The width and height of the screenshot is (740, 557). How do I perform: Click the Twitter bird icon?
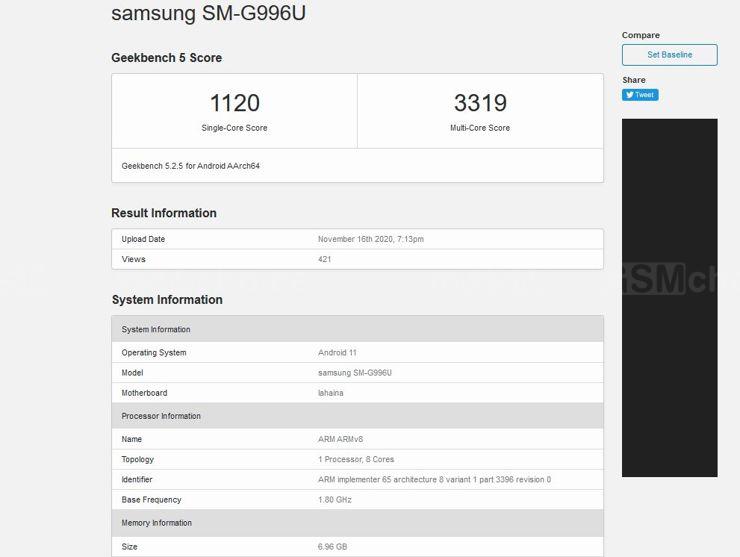pos(629,95)
